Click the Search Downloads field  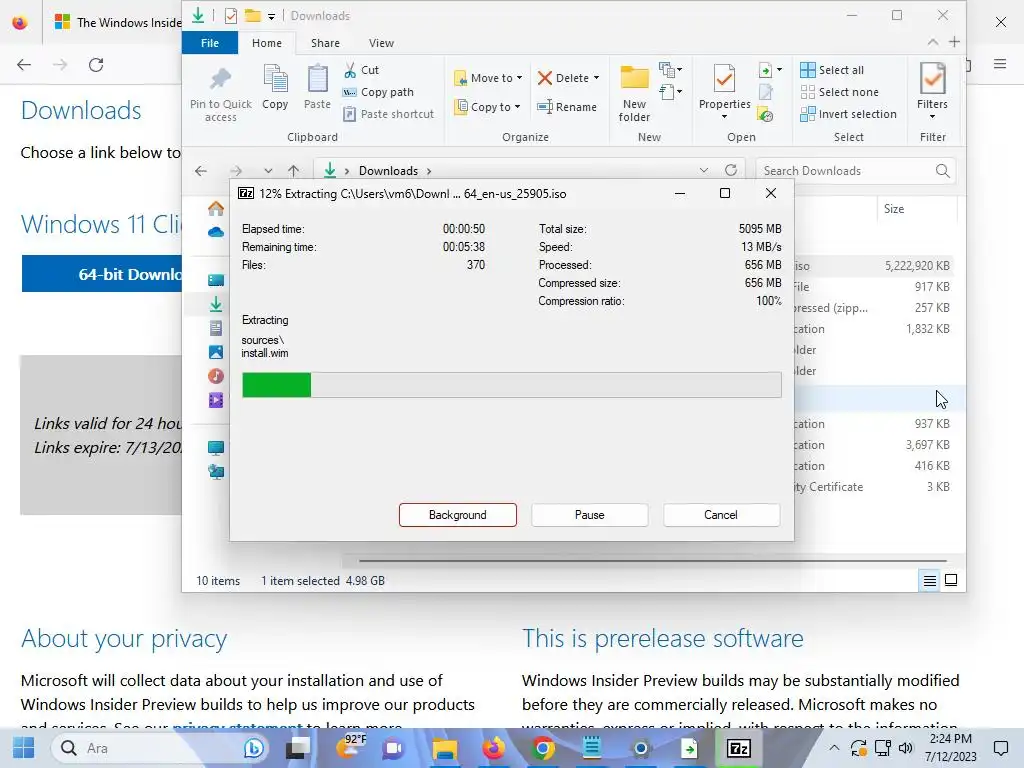pyautogui.click(x=856, y=170)
